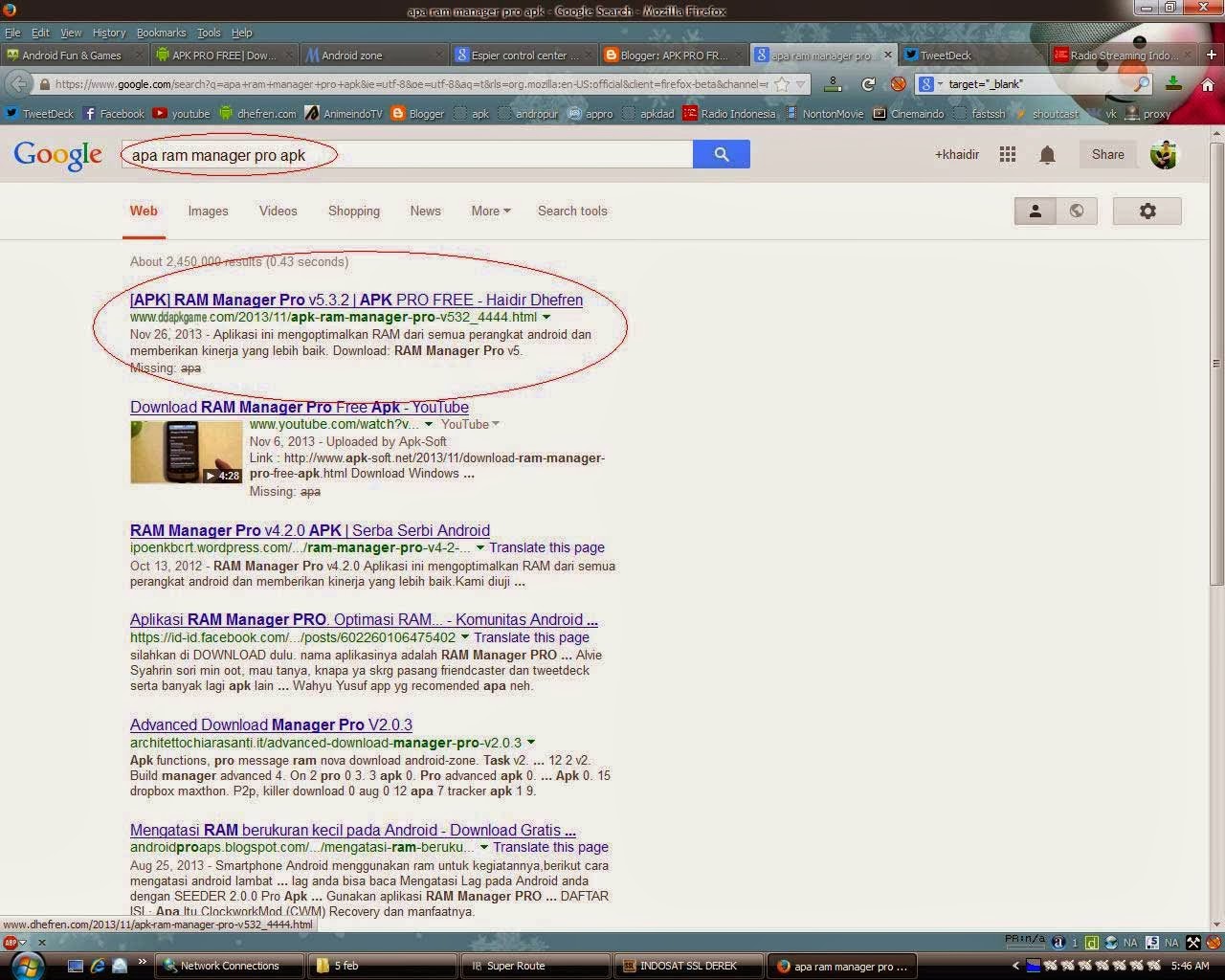Switch to the Android Fun & Games tab
Image resolution: width=1225 pixels, height=980 pixels.
tap(73, 56)
